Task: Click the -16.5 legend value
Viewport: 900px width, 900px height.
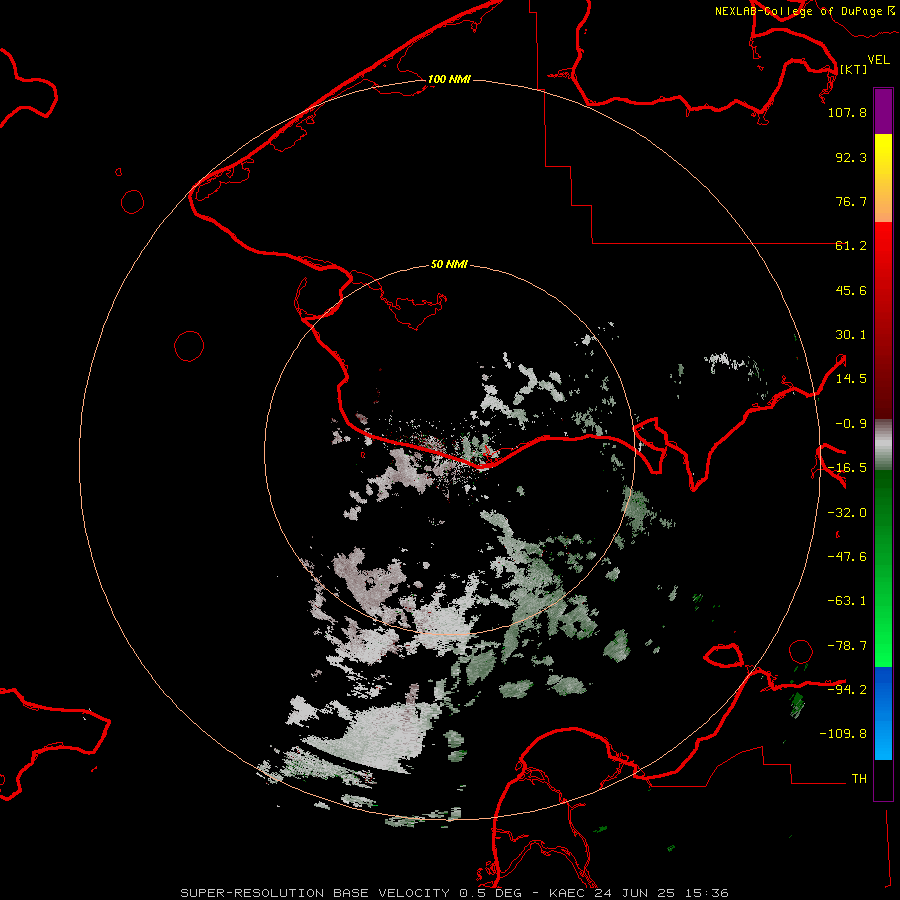Action: coord(847,468)
